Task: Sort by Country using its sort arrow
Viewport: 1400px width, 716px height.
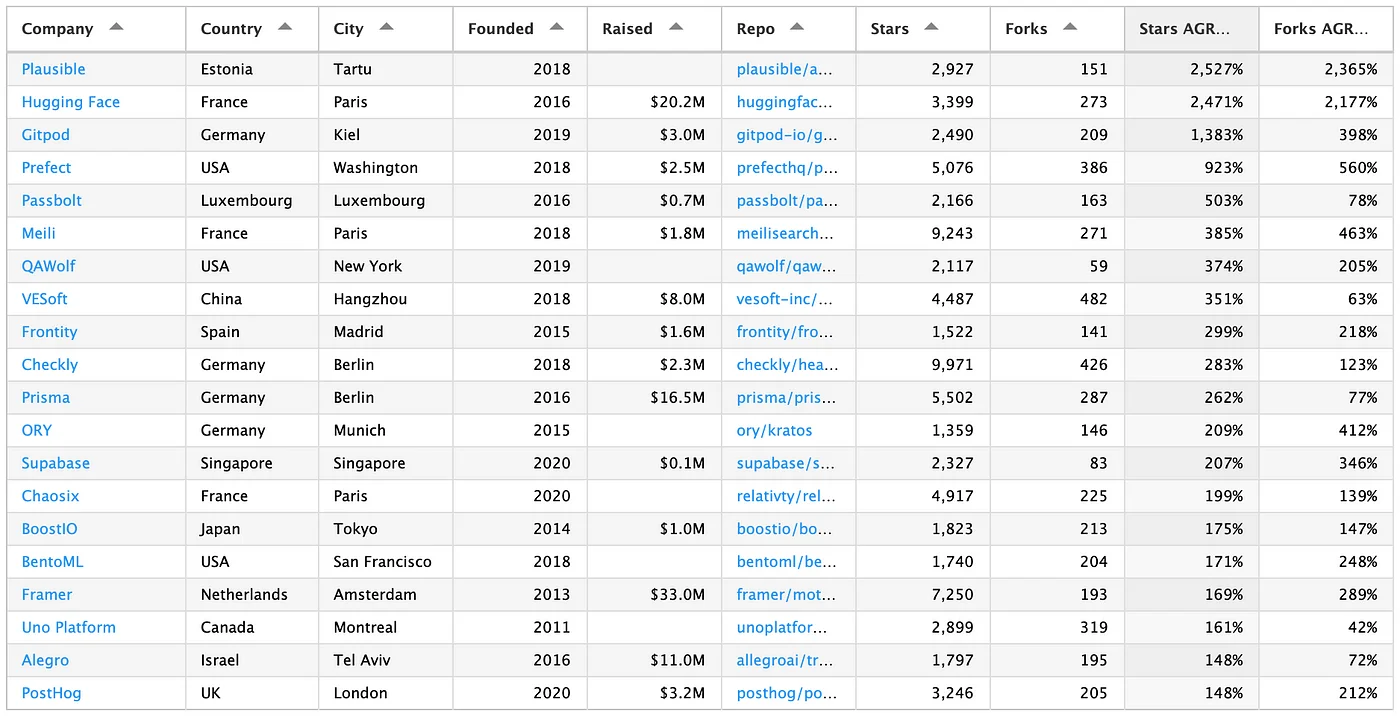Action: [x=283, y=28]
